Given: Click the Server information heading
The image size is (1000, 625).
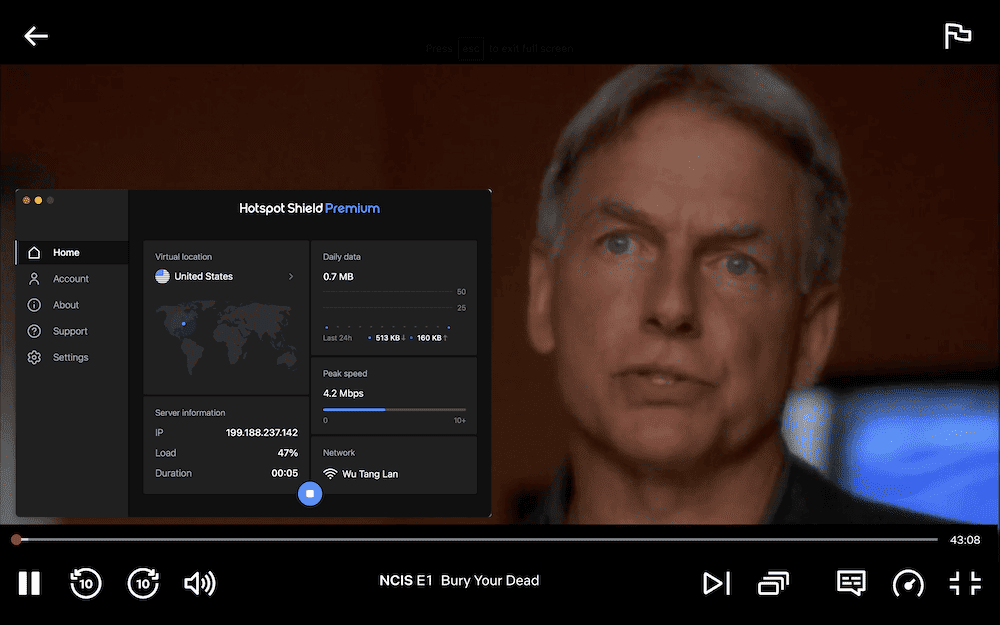Looking at the screenshot, I should [x=190, y=413].
